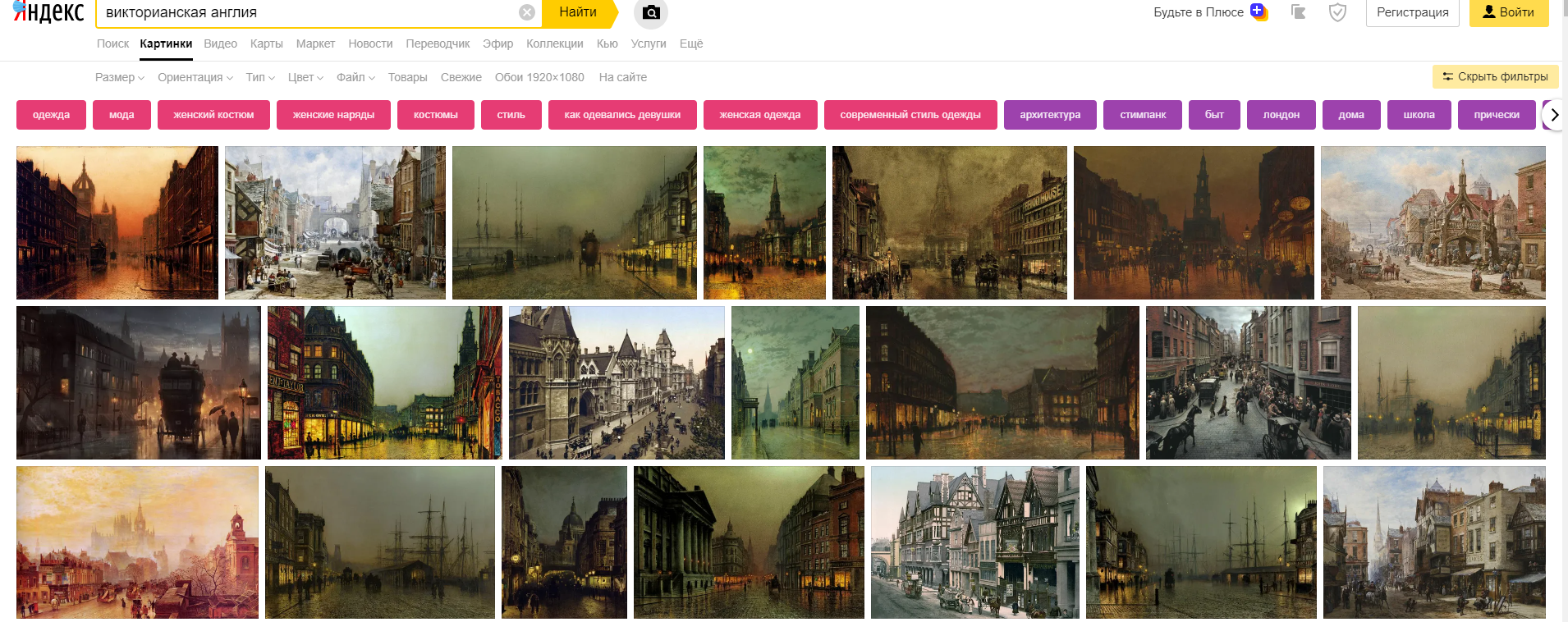Select the женские наряды tag chip
This screenshot has height=622, width=1568.
[x=333, y=115]
